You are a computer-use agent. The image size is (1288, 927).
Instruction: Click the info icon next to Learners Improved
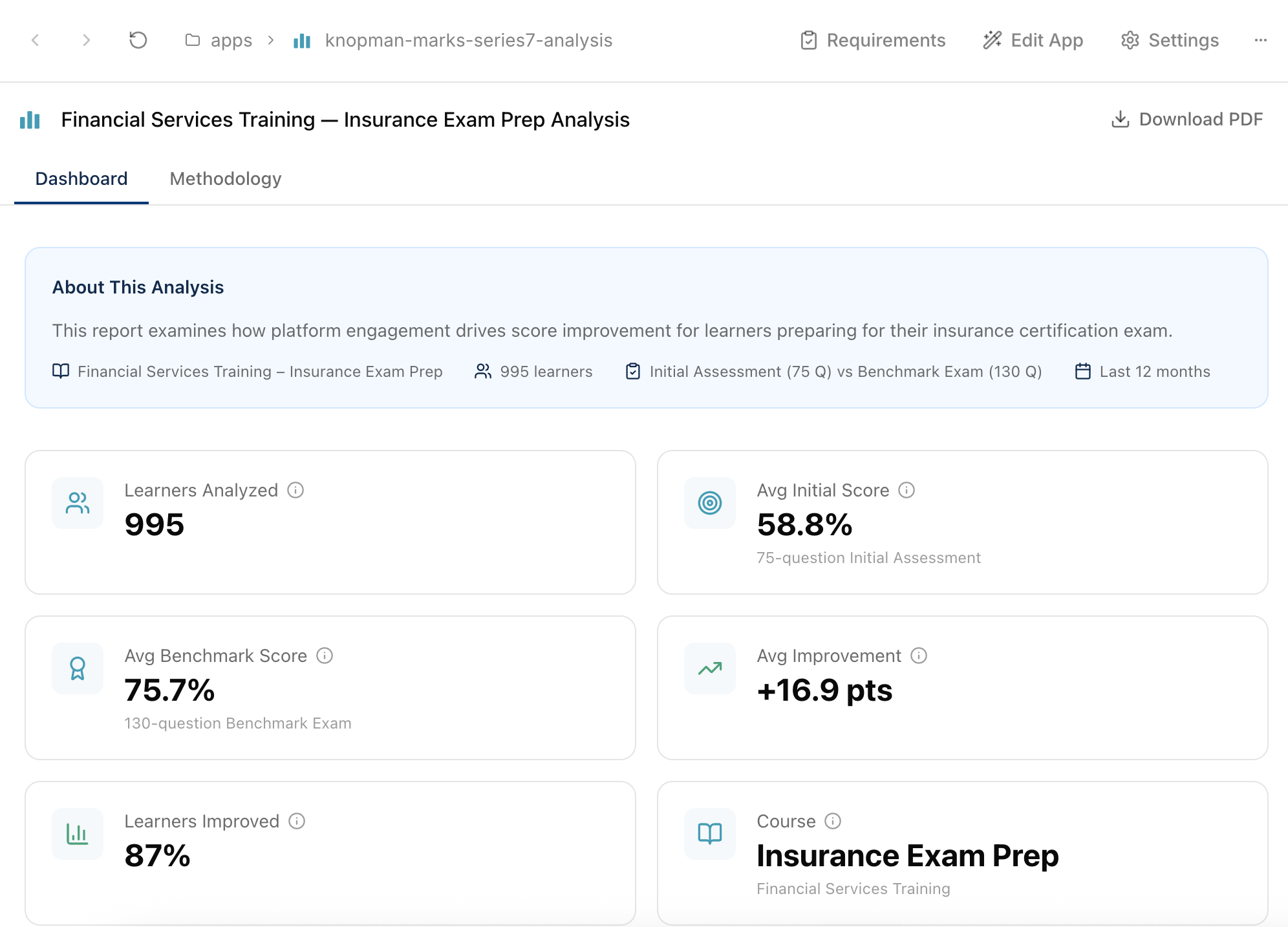pyautogui.click(x=297, y=821)
